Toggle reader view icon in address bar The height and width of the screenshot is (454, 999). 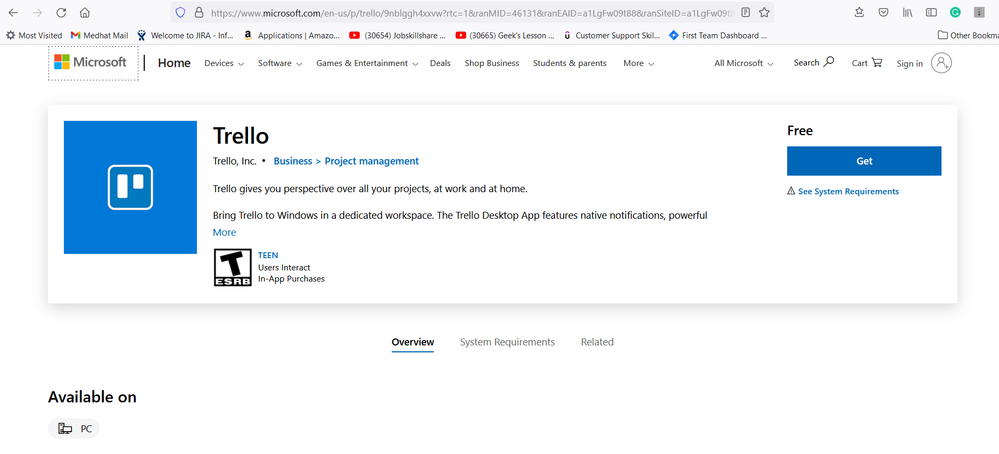745,12
